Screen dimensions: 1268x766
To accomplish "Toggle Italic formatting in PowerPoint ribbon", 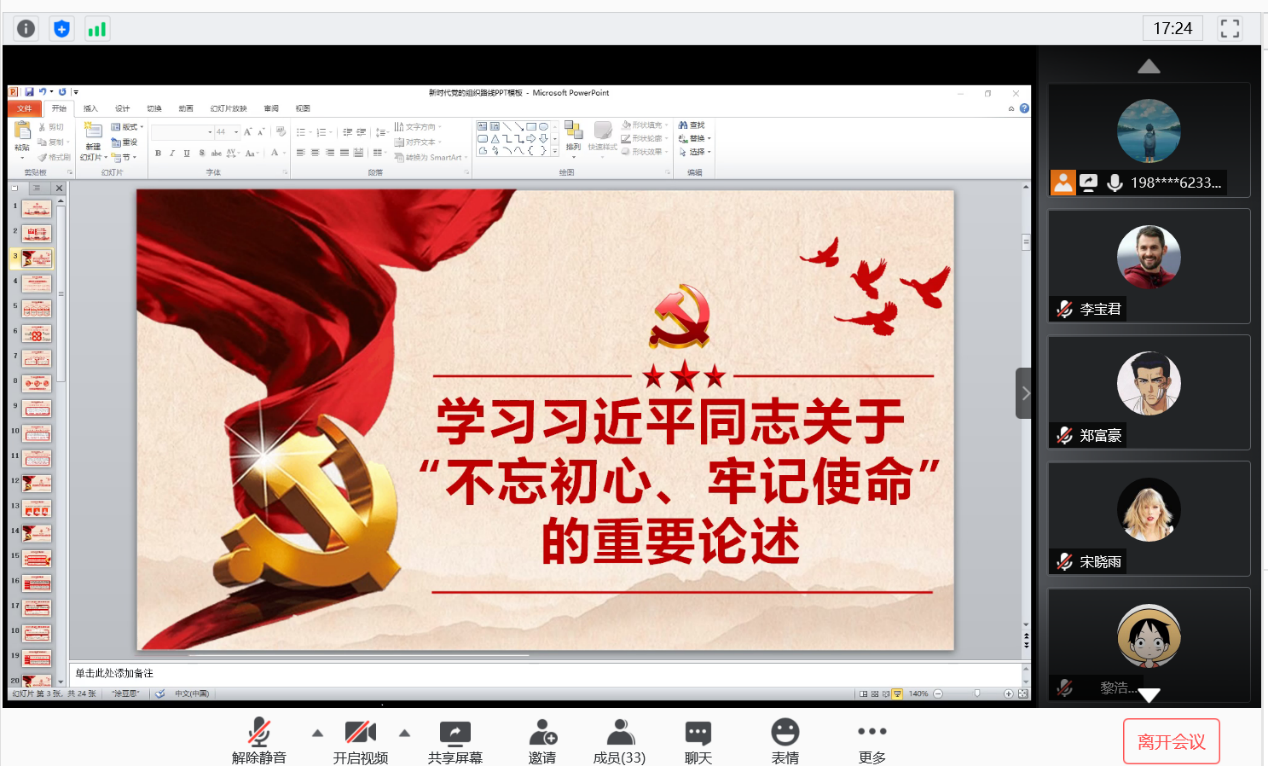I will click(172, 153).
